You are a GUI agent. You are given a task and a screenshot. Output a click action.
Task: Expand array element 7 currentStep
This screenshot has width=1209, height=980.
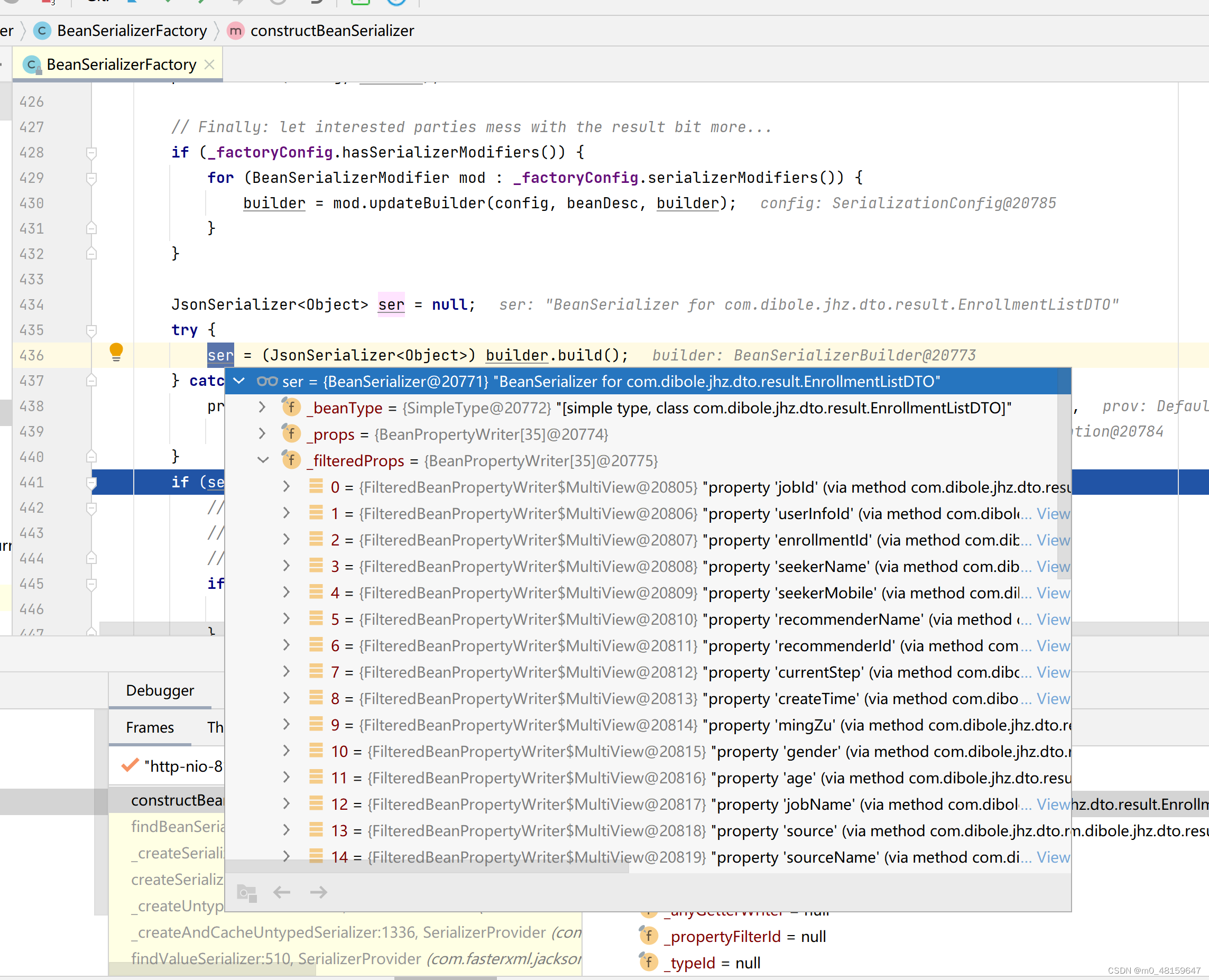[286, 672]
